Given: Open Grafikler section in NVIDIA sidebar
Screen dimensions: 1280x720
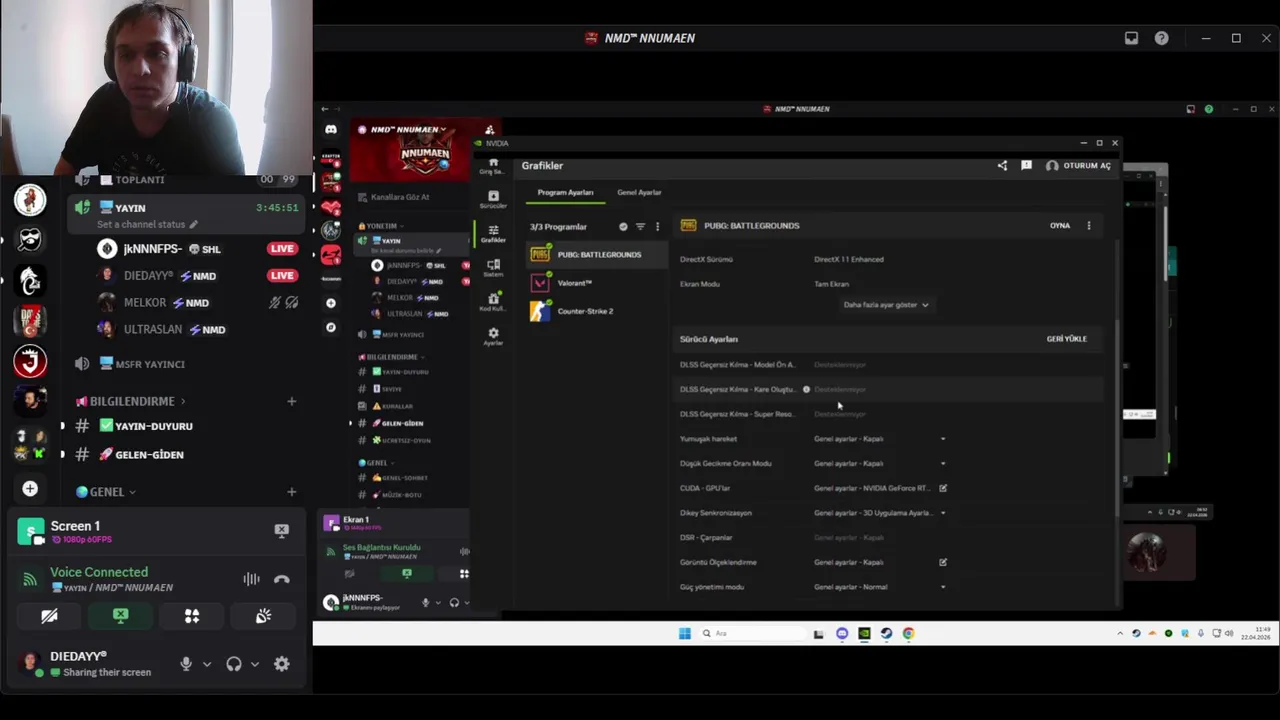Looking at the screenshot, I should click(493, 233).
